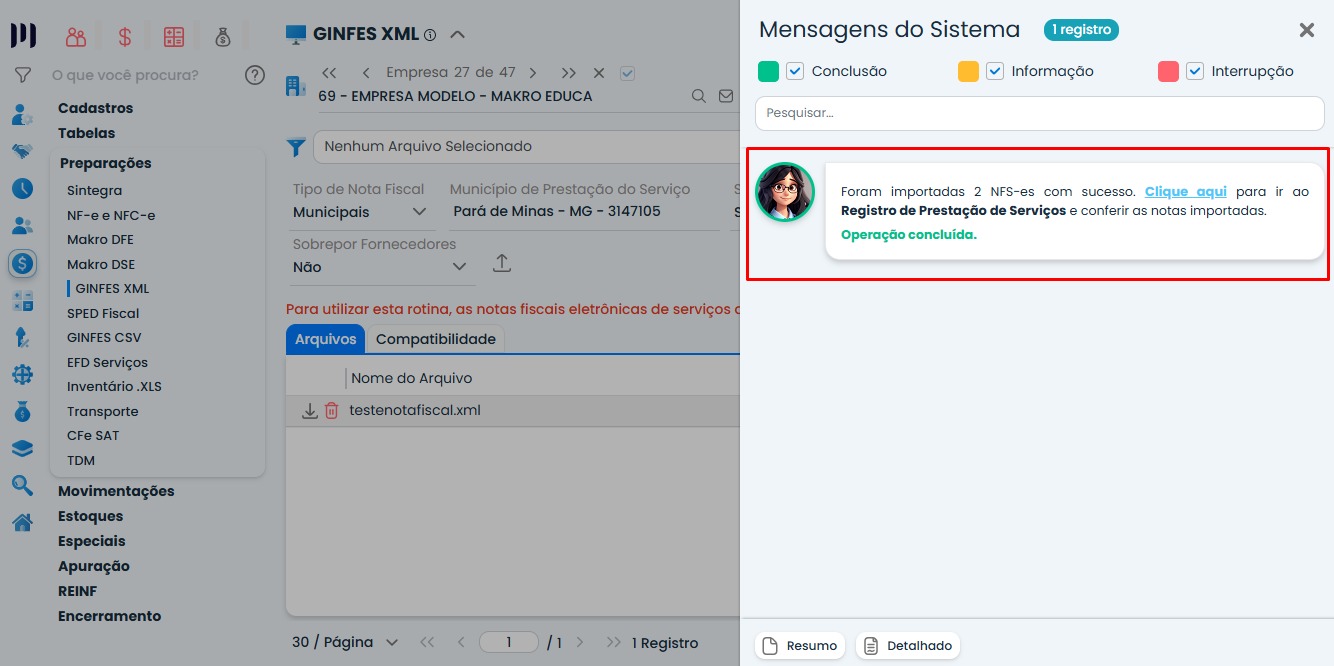Click the building company icon

coord(295,85)
